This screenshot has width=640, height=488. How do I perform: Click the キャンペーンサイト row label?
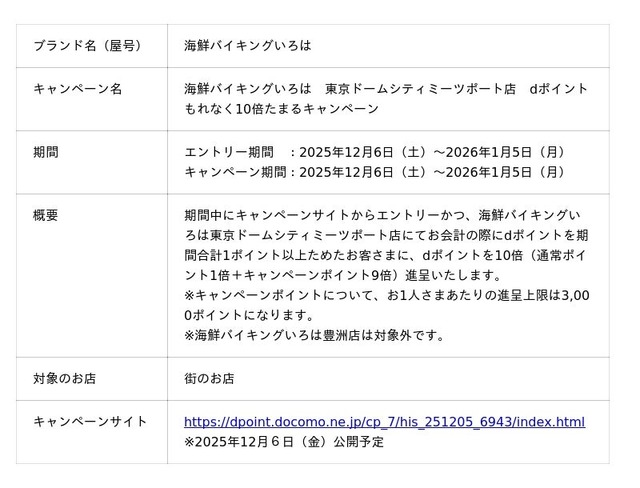coord(90,422)
